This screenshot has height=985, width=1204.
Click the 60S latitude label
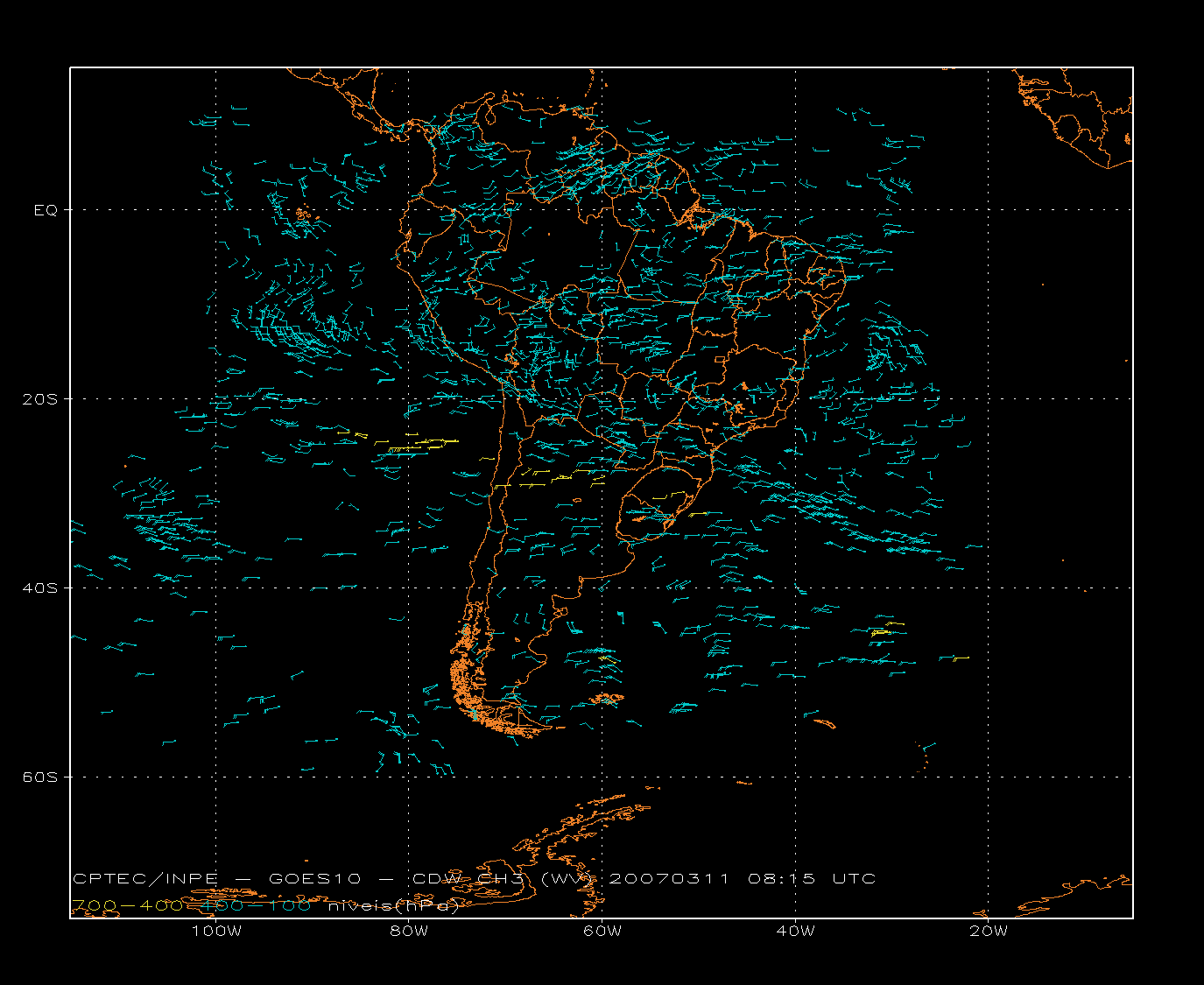point(39,777)
